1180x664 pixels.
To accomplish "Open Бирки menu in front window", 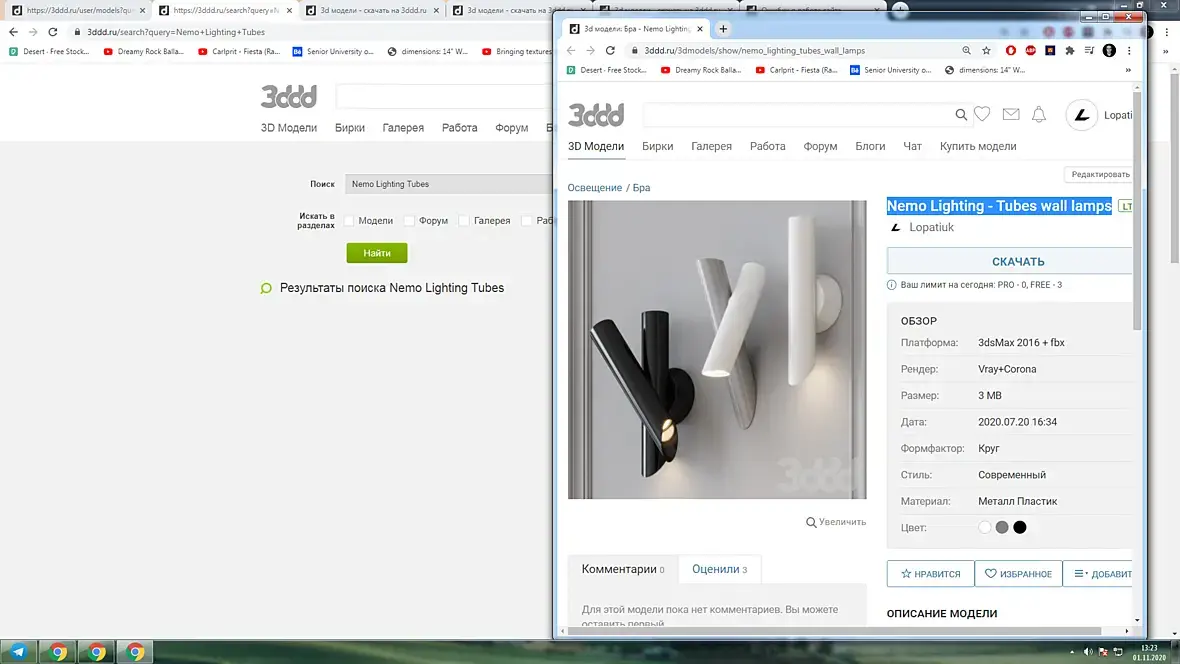I will pyautogui.click(x=658, y=146).
